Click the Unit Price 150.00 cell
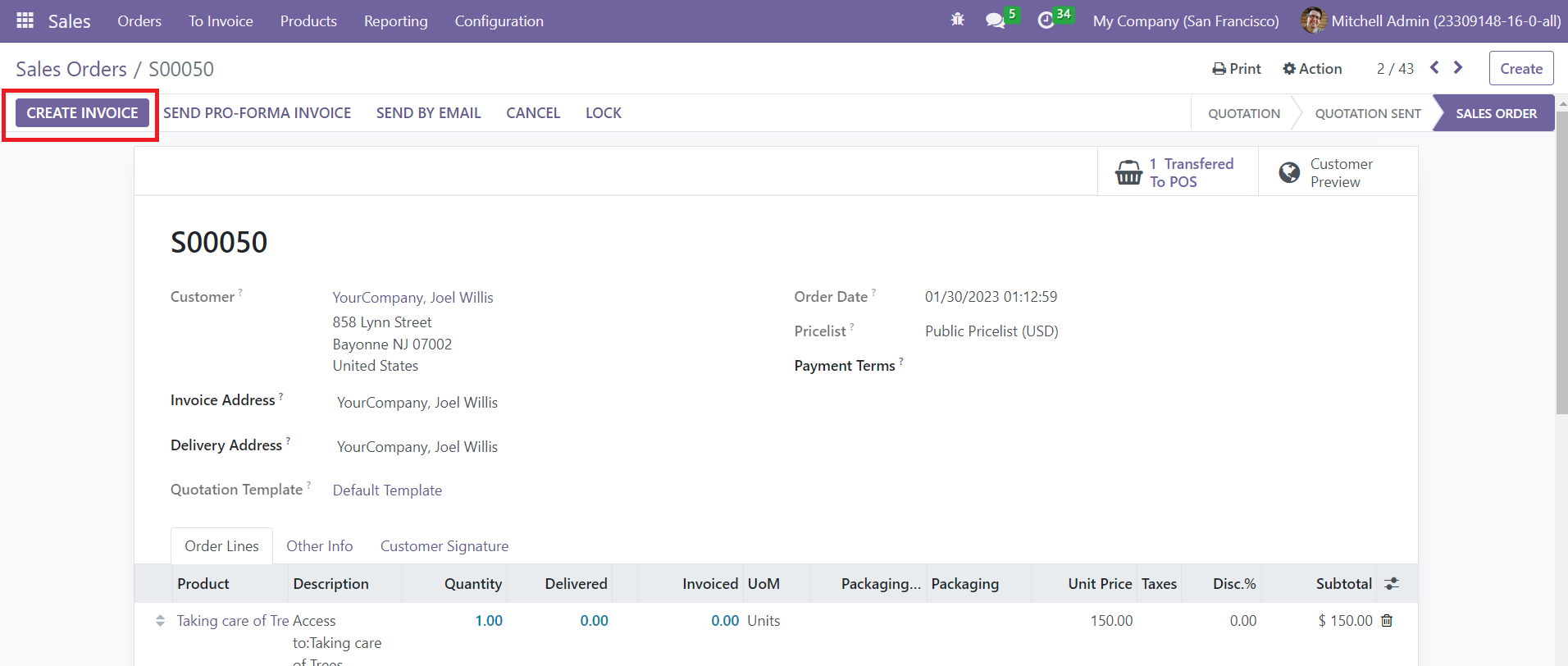This screenshot has width=1568, height=666. [x=1111, y=621]
